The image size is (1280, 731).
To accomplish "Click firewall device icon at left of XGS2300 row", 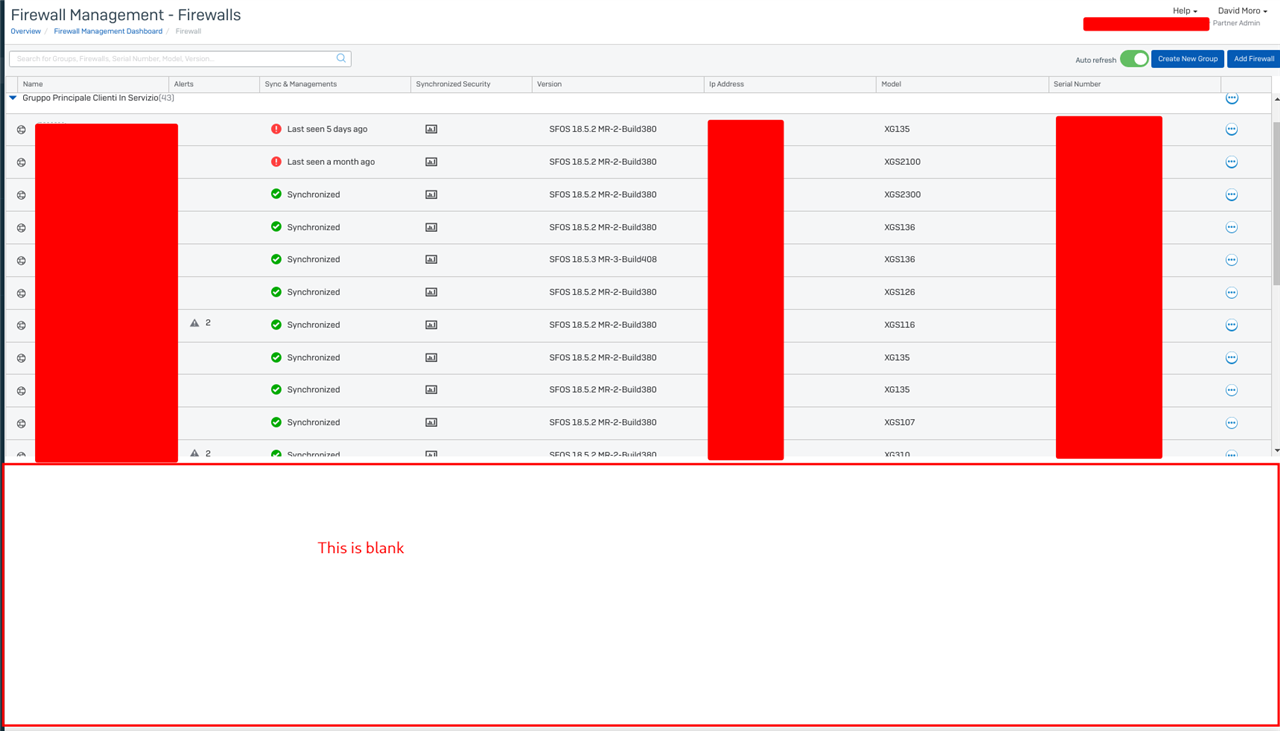I will point(21,195).
